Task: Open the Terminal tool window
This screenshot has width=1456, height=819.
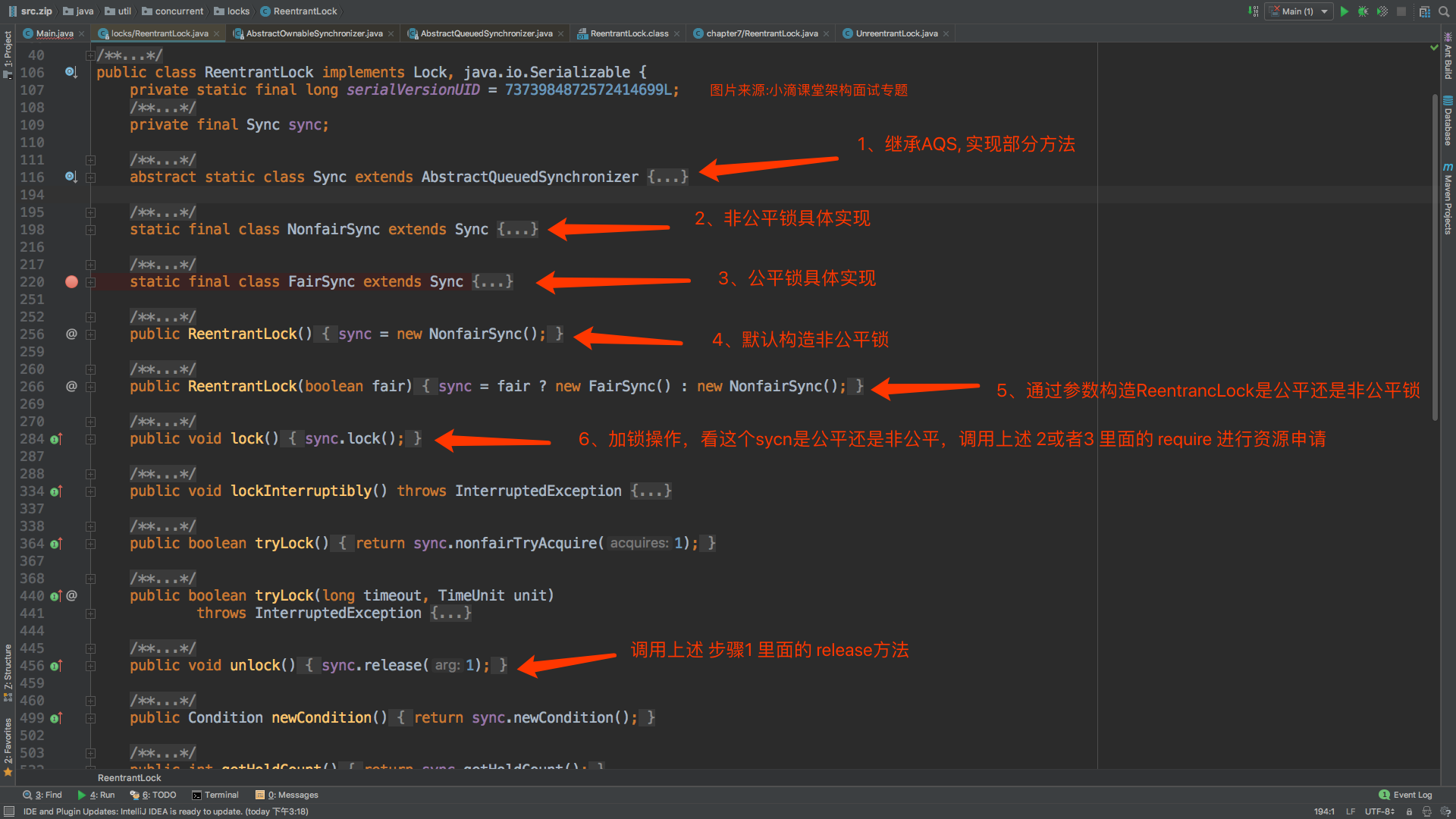Action: point(215,795)
